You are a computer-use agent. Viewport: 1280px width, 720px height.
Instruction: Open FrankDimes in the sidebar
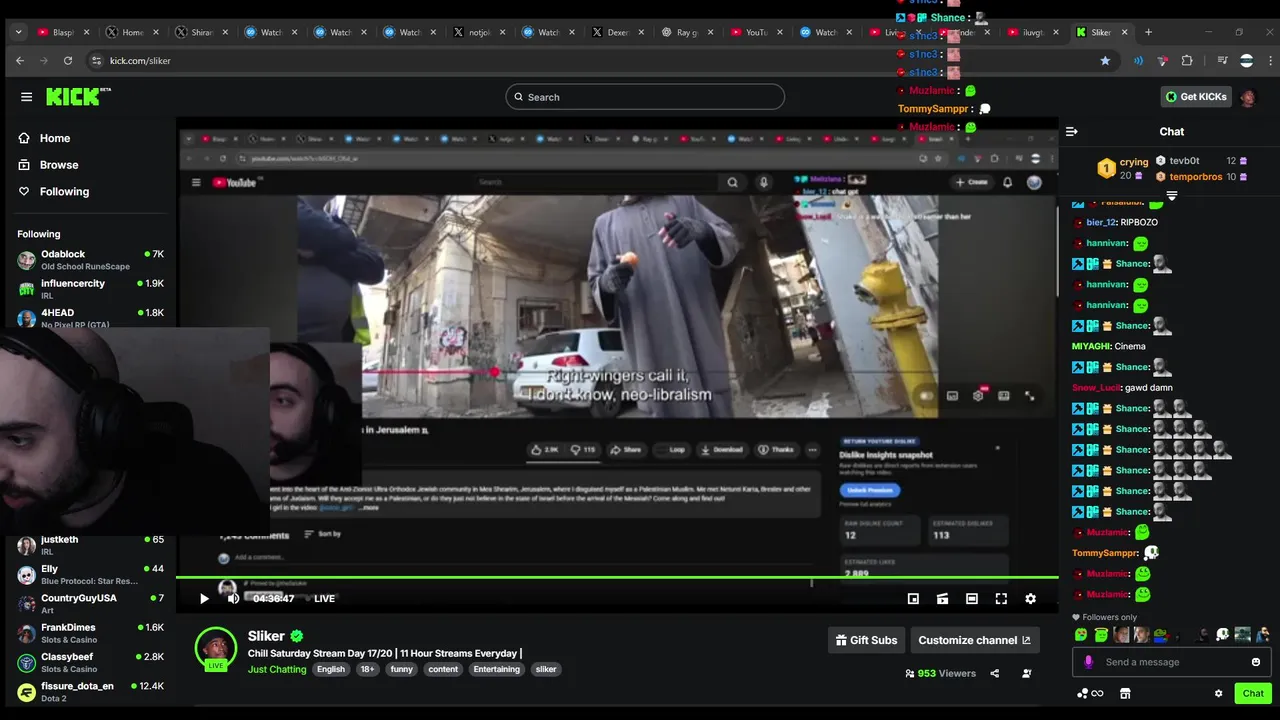click(90, 633)
